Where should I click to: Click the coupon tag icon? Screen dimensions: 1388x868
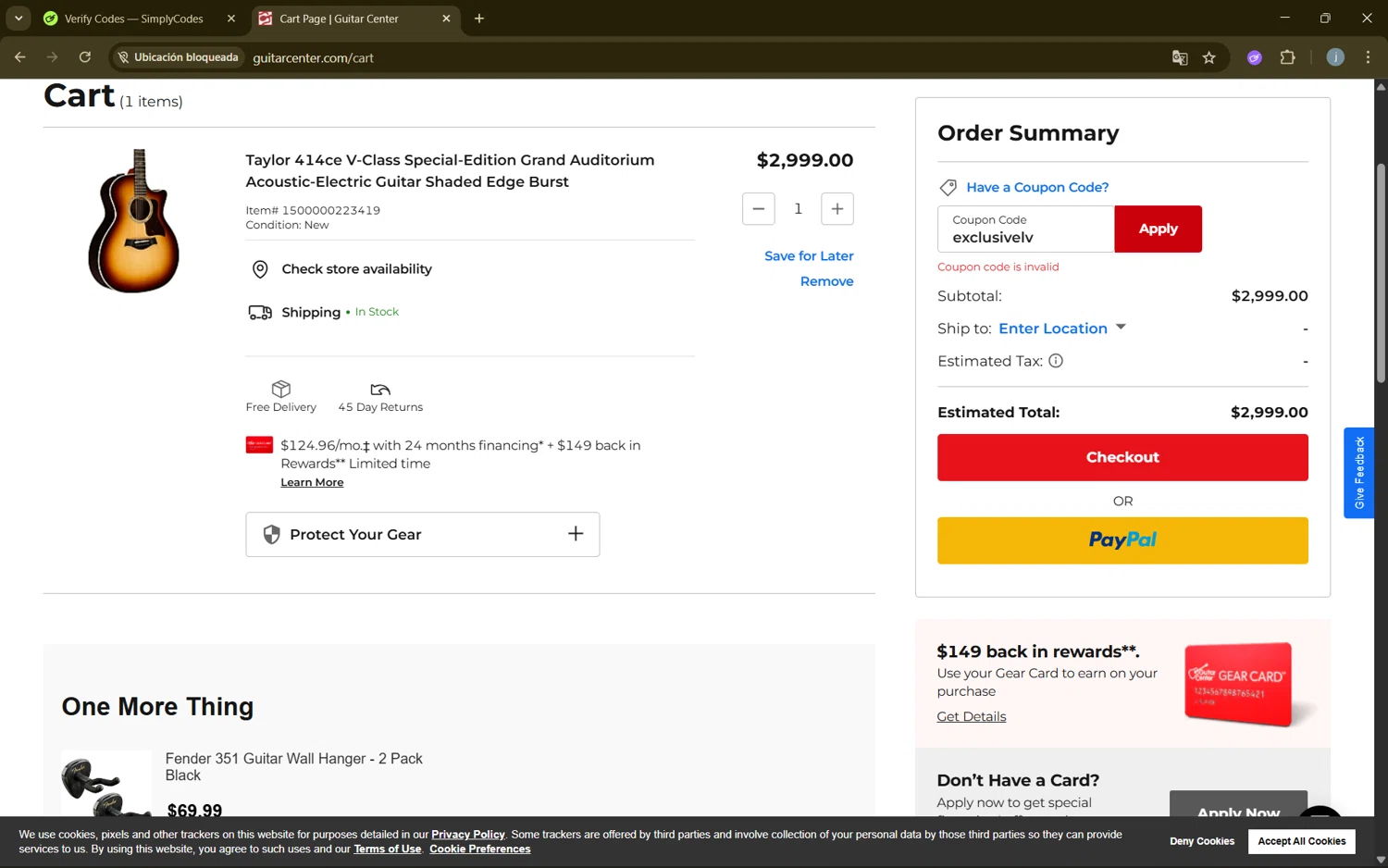click(948, 188)
